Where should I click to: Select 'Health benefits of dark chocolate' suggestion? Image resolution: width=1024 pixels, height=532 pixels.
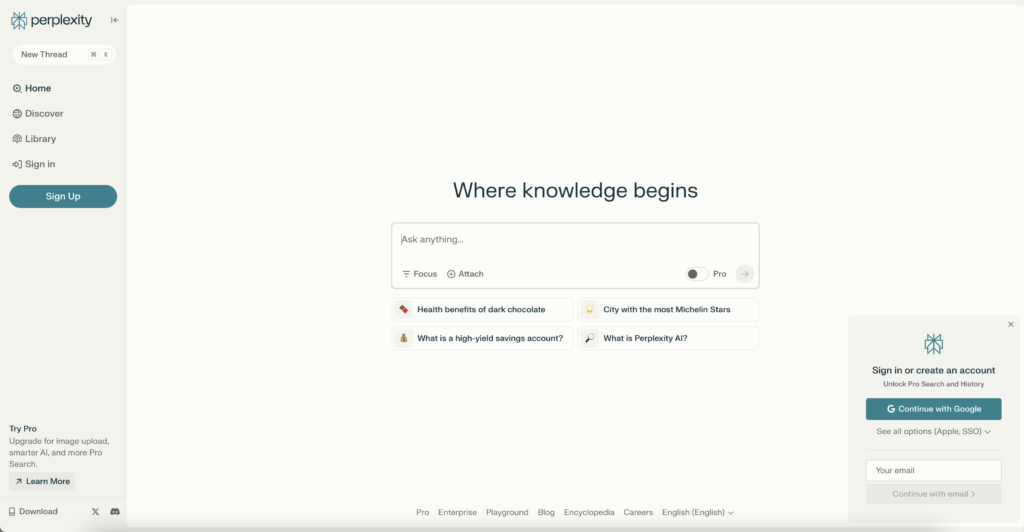[x=482, y=310]
